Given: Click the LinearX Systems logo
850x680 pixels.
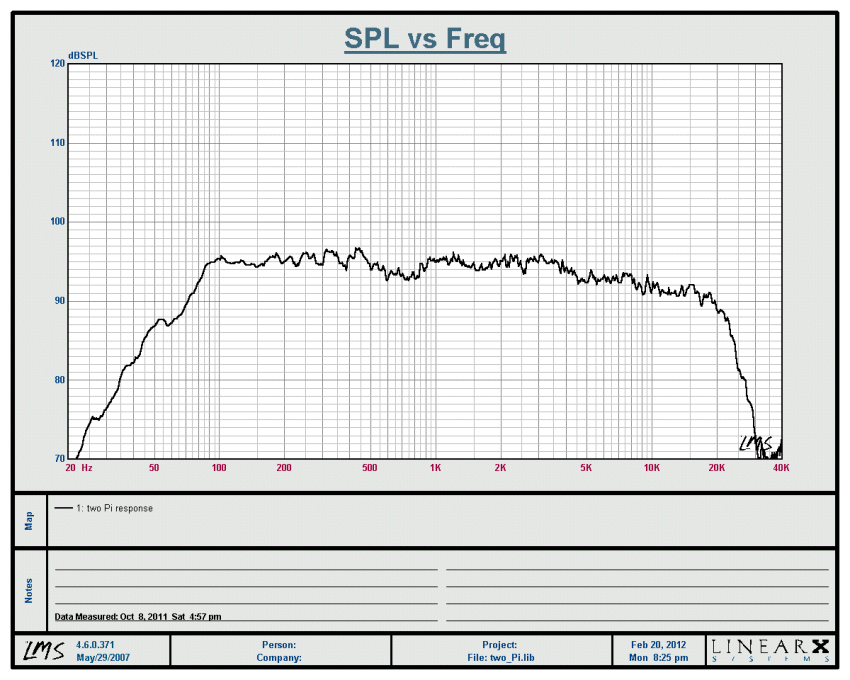Looking at the screenshot, I should [770, 651].
